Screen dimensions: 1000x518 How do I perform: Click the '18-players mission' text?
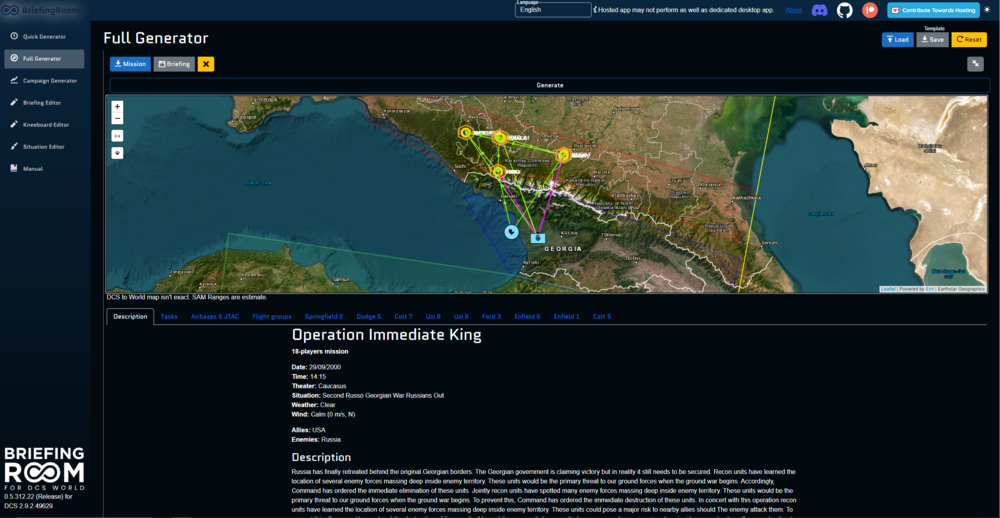320,352
